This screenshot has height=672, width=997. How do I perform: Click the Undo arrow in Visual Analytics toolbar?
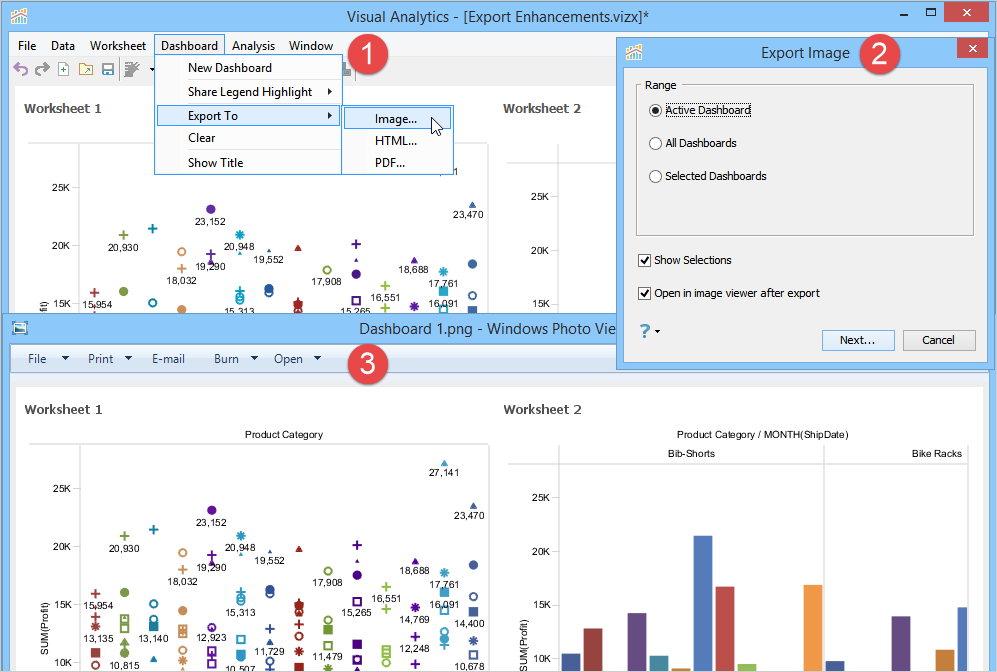pos(20,69)
